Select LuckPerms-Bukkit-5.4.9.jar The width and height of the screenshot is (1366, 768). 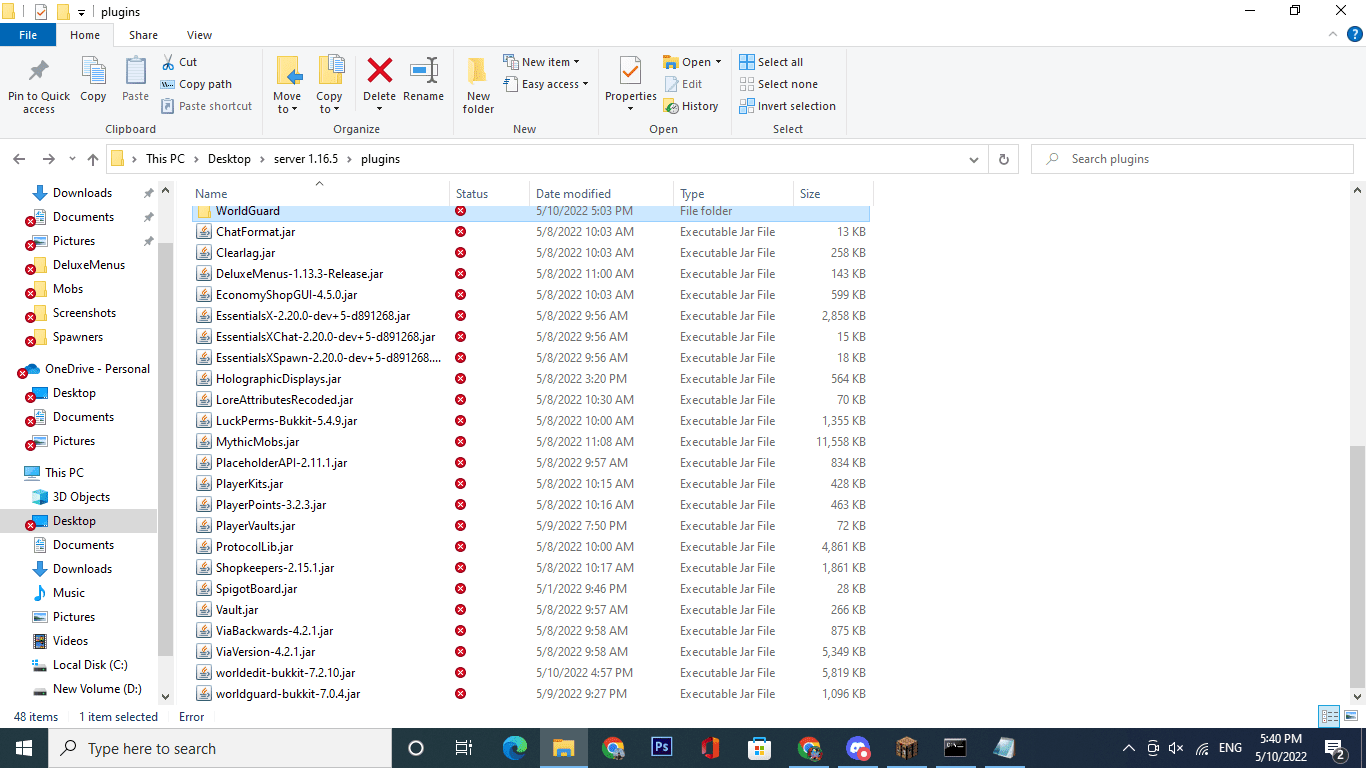530,421
